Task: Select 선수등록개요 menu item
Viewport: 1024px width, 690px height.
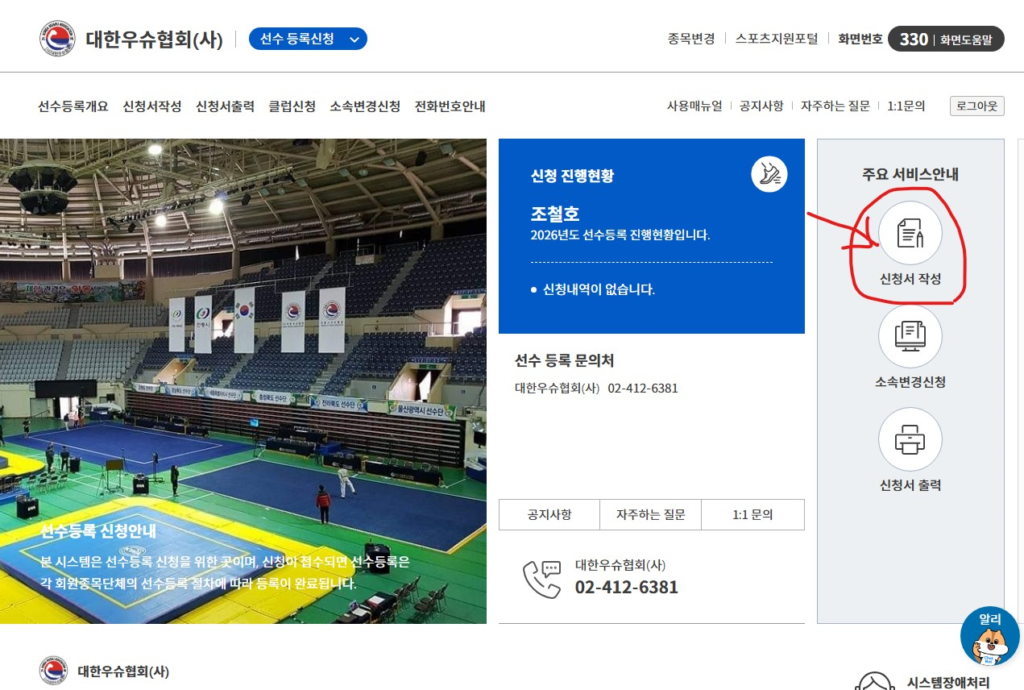Action: 73,106
